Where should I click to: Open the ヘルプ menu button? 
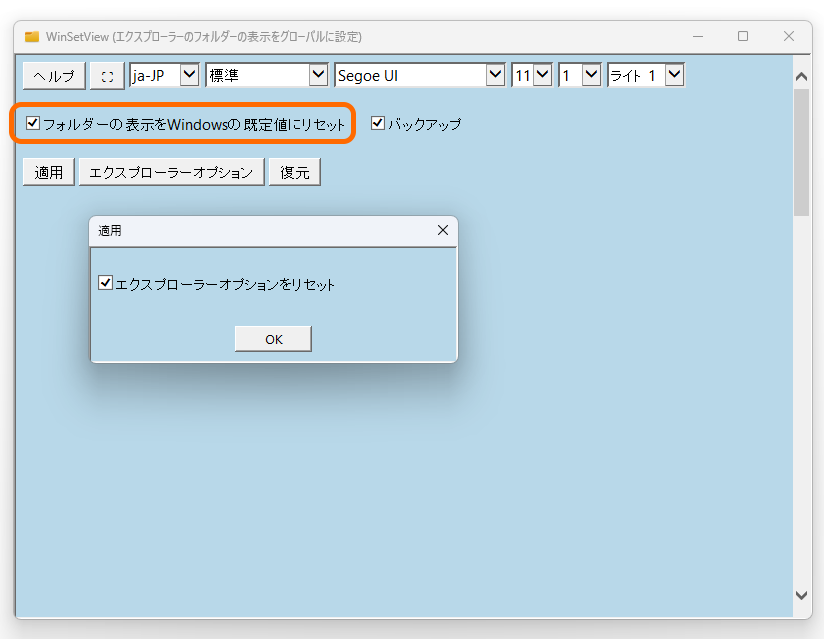pyautogui.click(x=53, y=74)
